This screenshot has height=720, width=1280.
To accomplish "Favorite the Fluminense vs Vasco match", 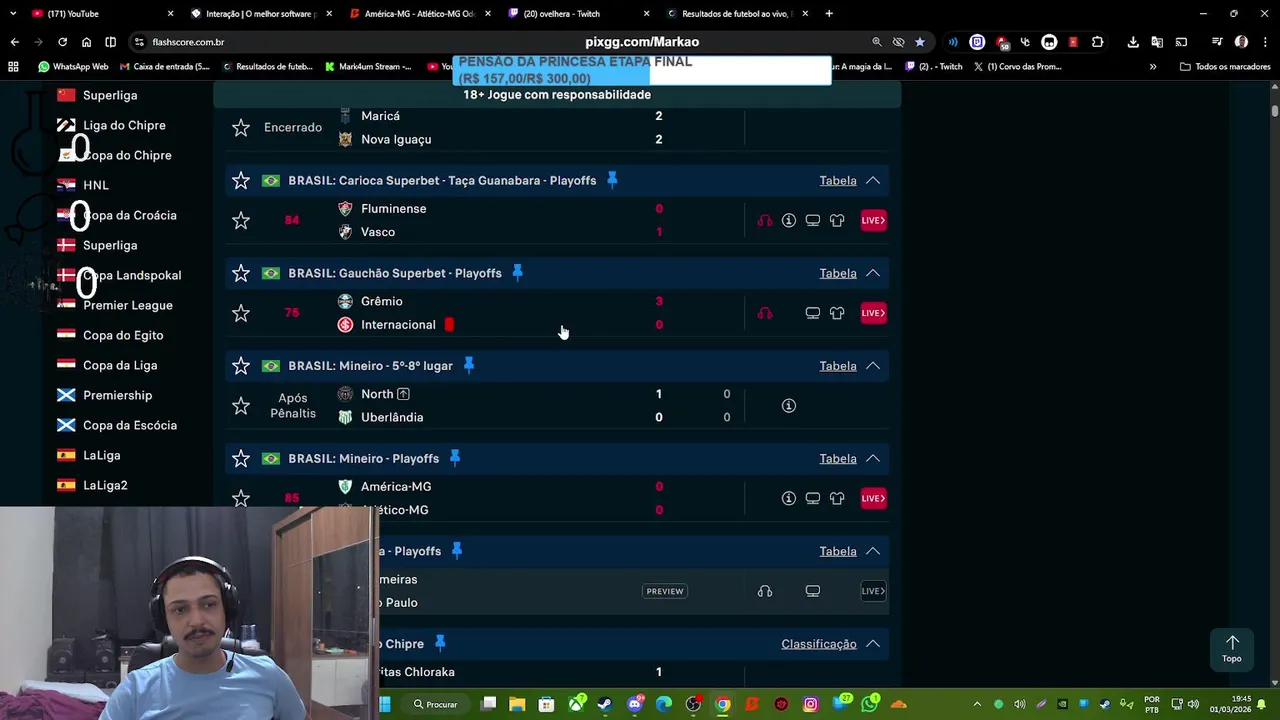I will click(x=241, y=220).
